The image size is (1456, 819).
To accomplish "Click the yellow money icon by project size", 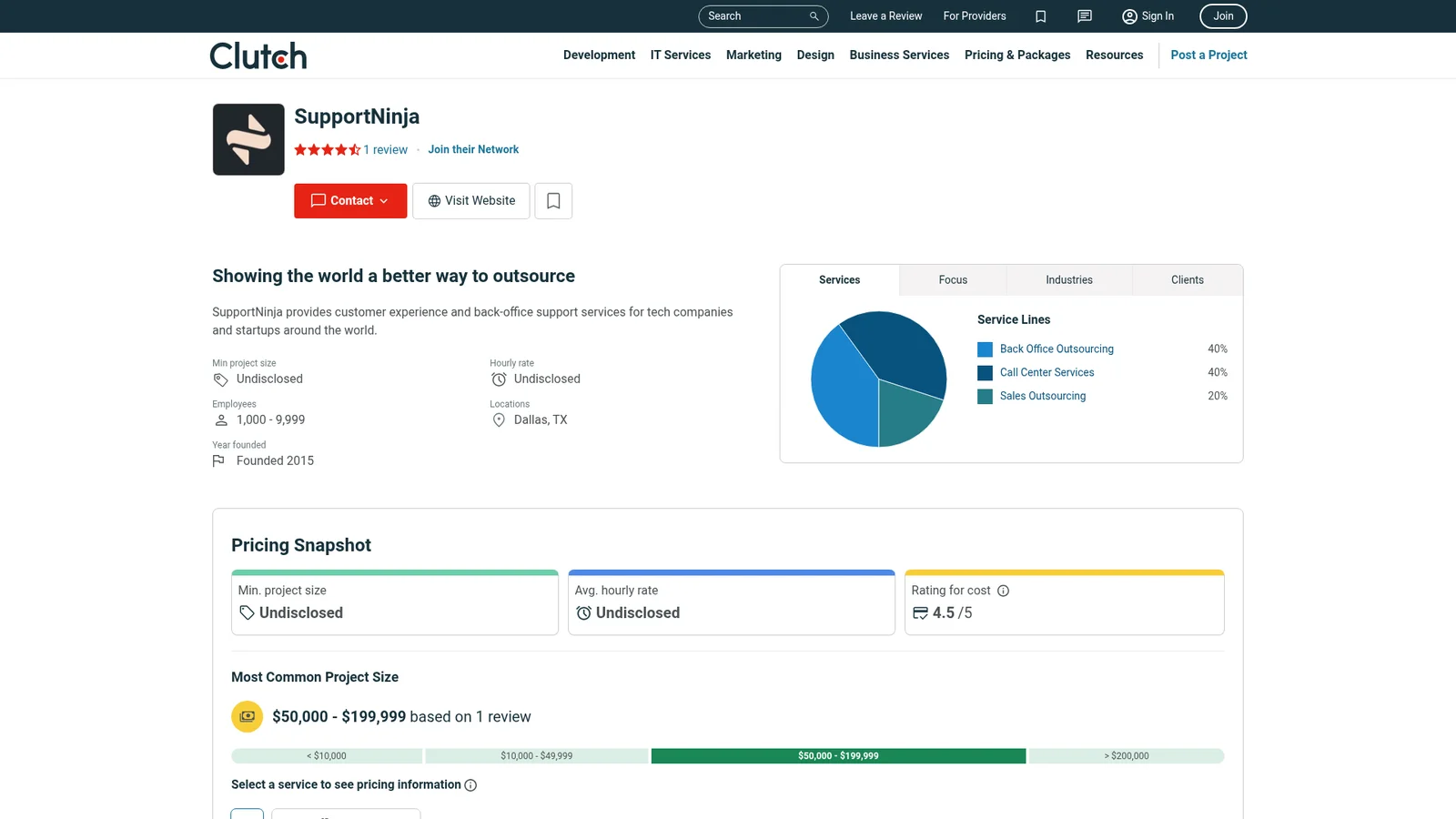I will click(x=248, y=717).
